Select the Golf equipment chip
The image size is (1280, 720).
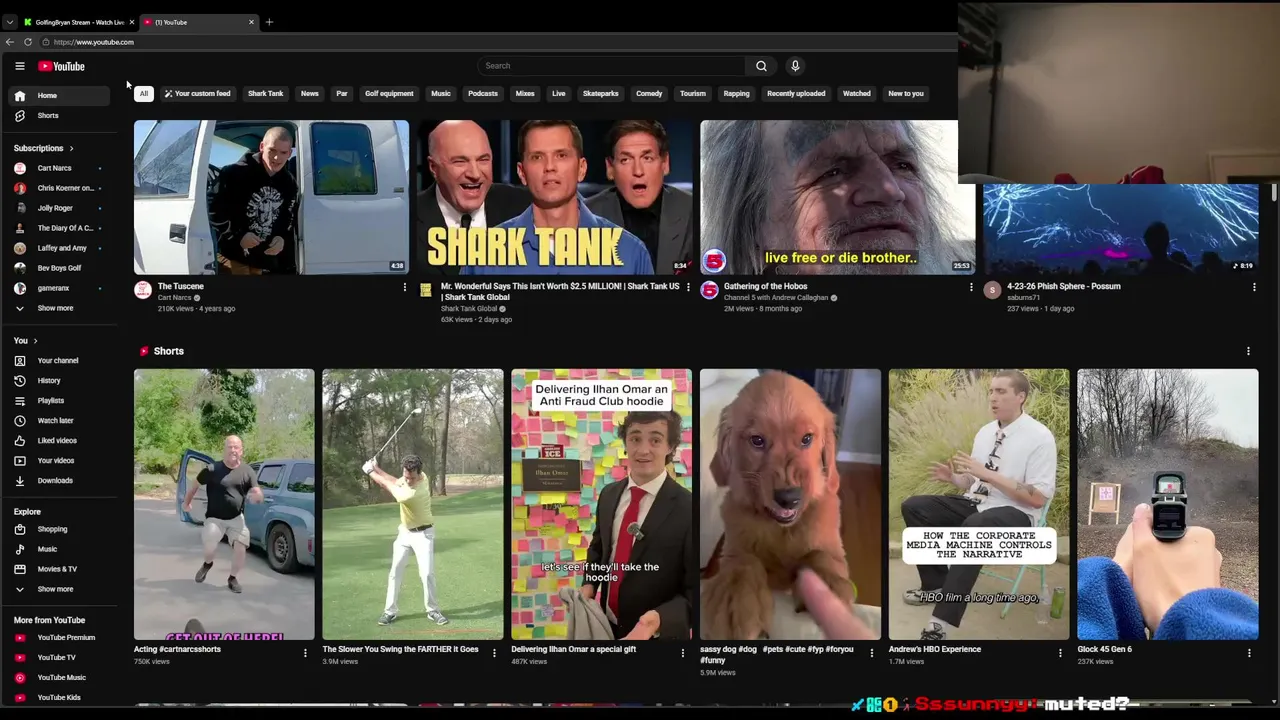pos(389,94)
